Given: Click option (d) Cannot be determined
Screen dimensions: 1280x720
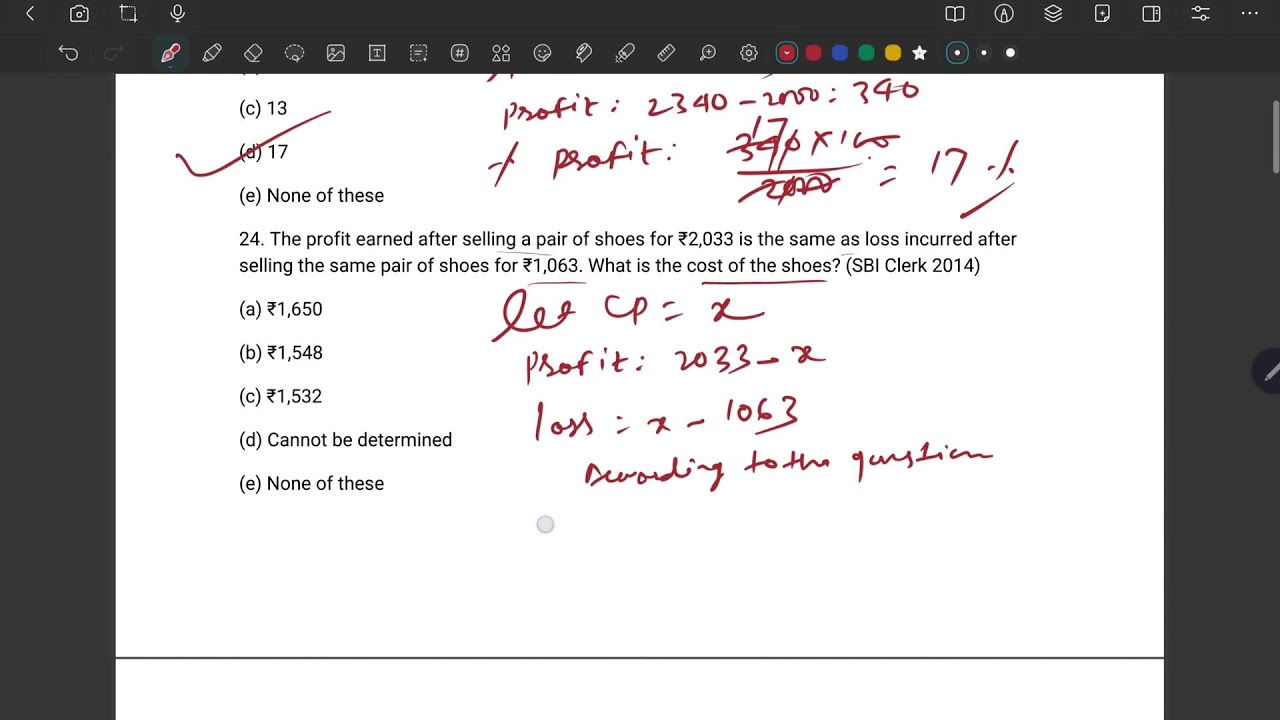Looking at the screenshot, I should pos(346,440).
